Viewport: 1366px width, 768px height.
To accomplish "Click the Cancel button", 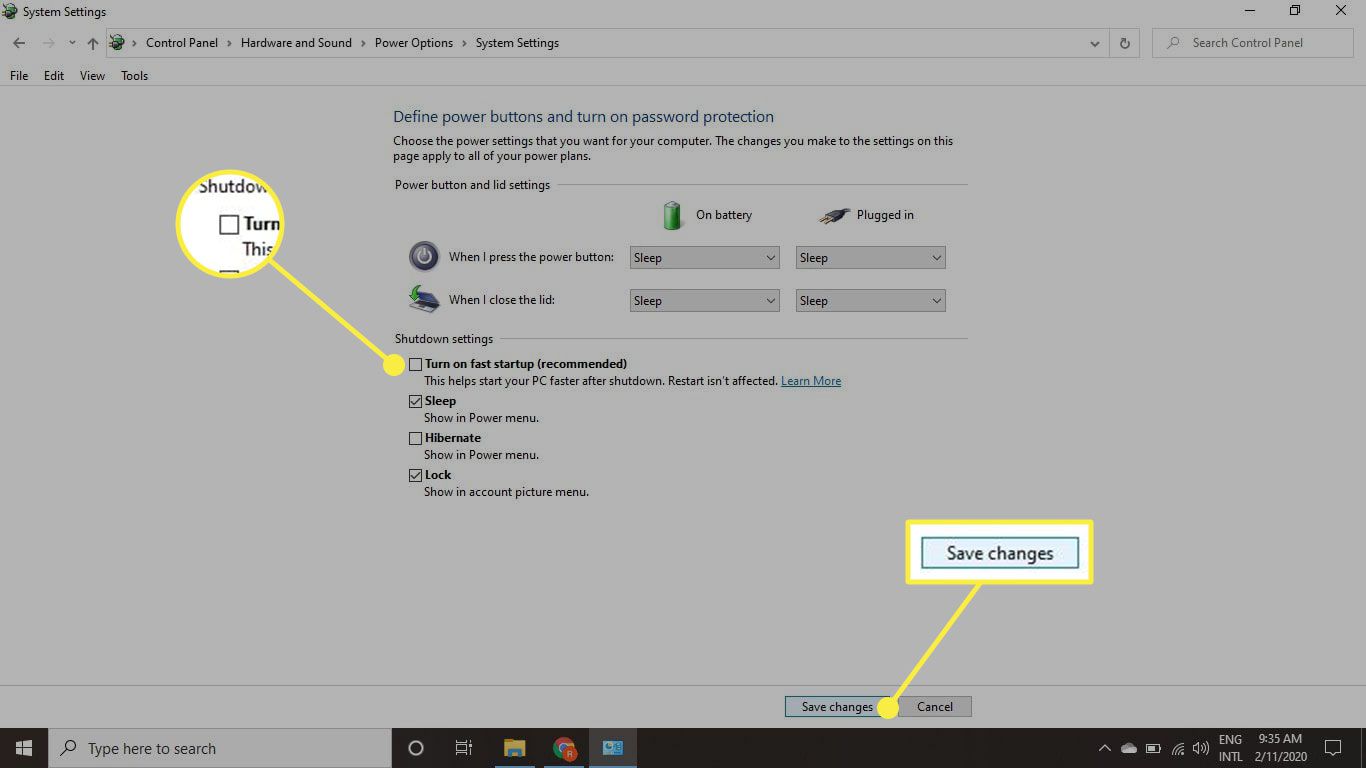I will point(935,707).
